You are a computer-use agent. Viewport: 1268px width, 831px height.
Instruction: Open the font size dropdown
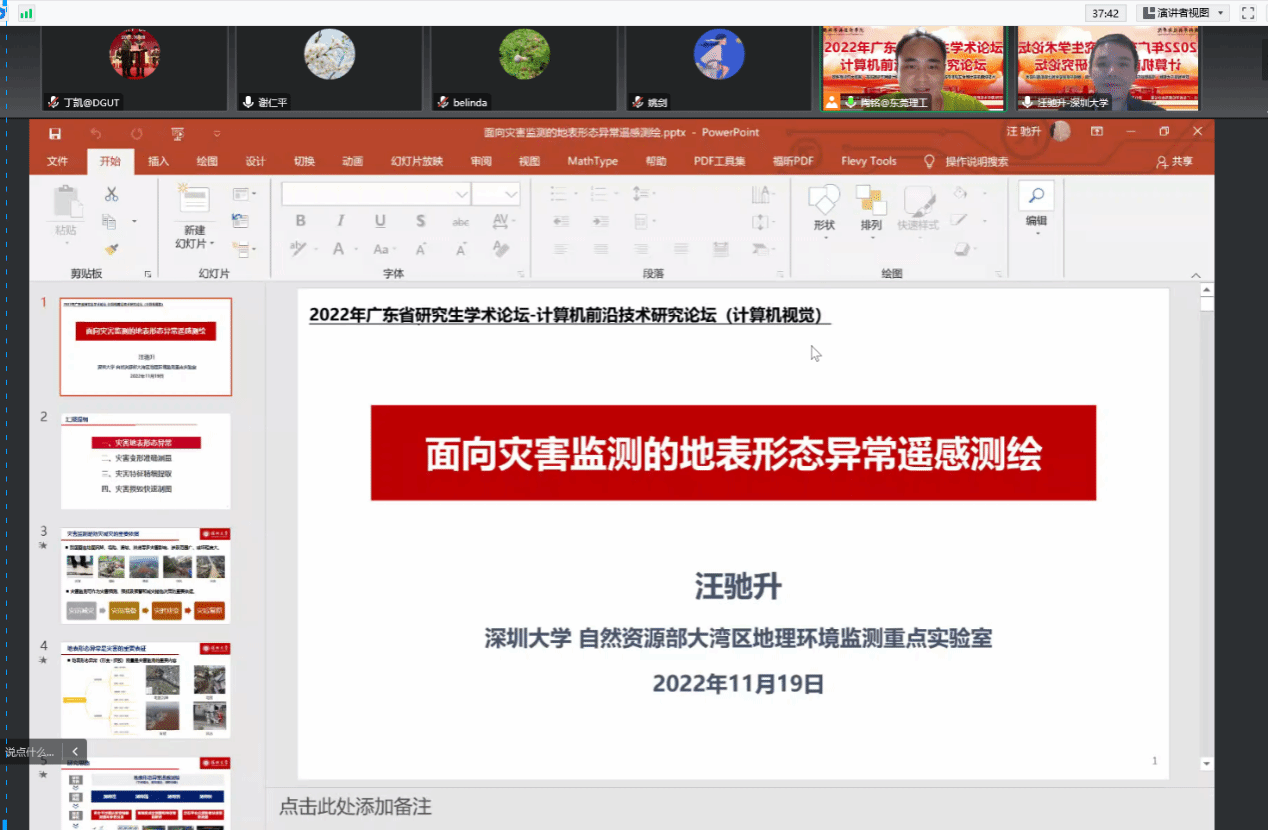tap(511, 194)
